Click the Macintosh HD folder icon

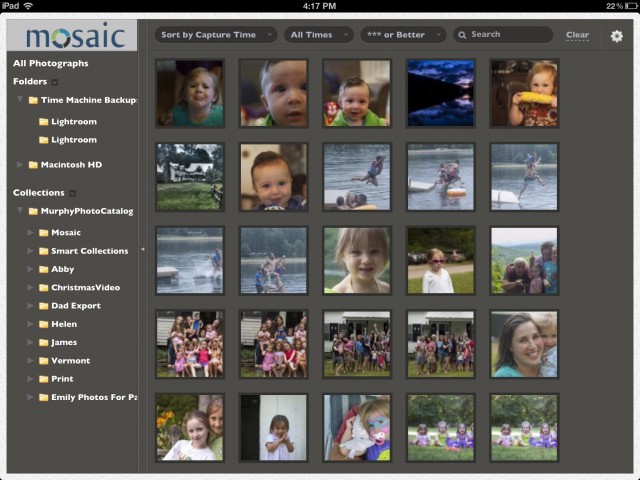[x=33, y=165]
